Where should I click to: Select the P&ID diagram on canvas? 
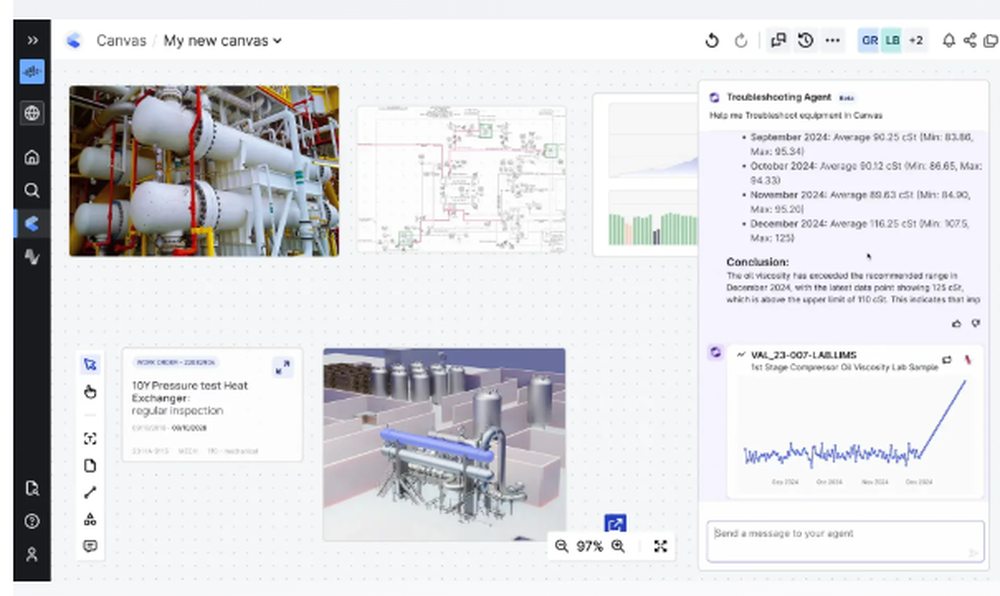coord(461,180)
